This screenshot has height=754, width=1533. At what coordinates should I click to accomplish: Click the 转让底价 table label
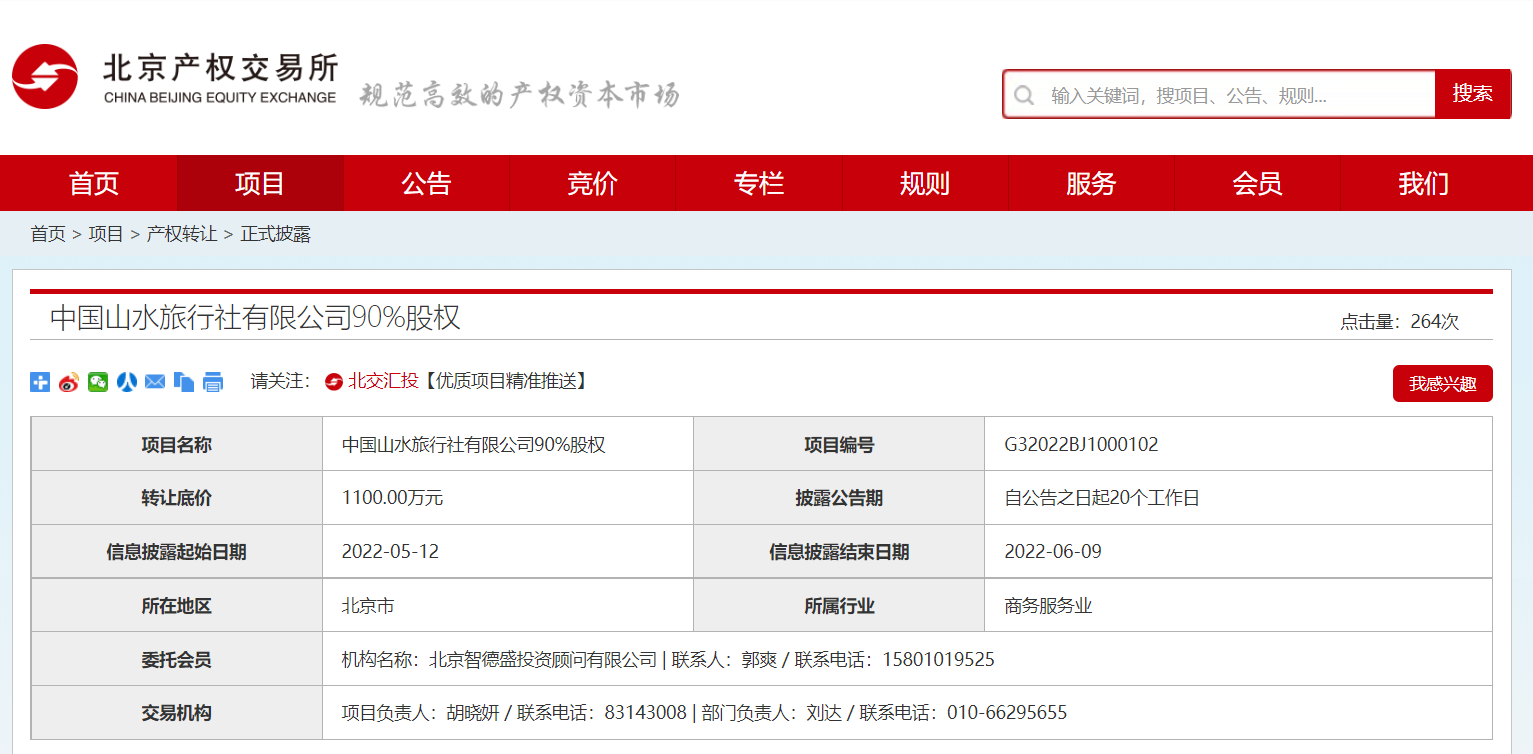tap(176, 498)
